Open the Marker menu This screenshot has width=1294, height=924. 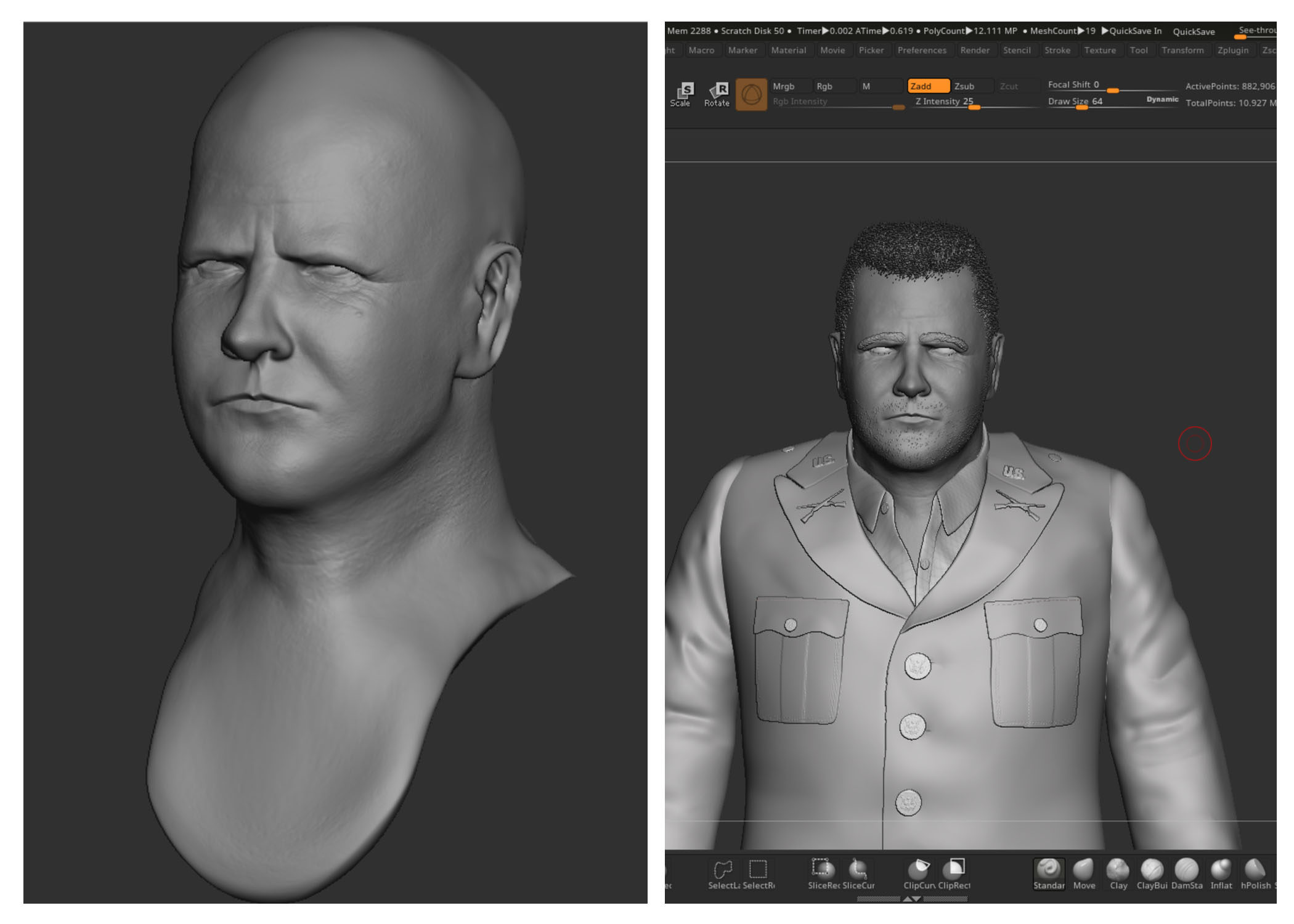point(743,51)
